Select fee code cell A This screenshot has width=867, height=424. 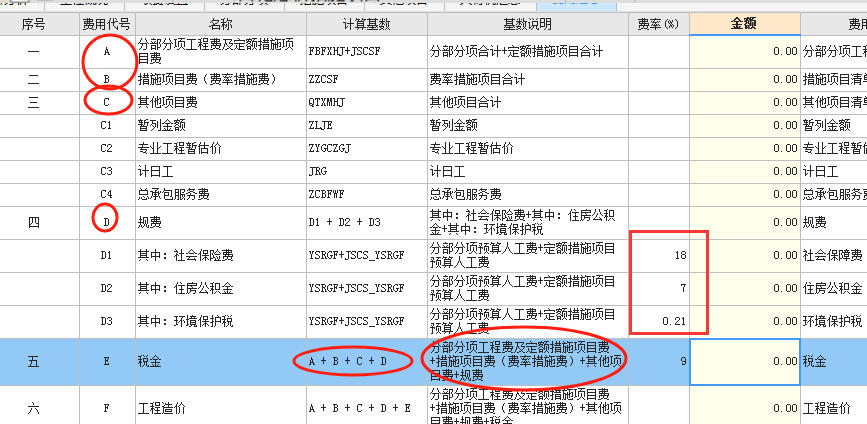(107, 52)
